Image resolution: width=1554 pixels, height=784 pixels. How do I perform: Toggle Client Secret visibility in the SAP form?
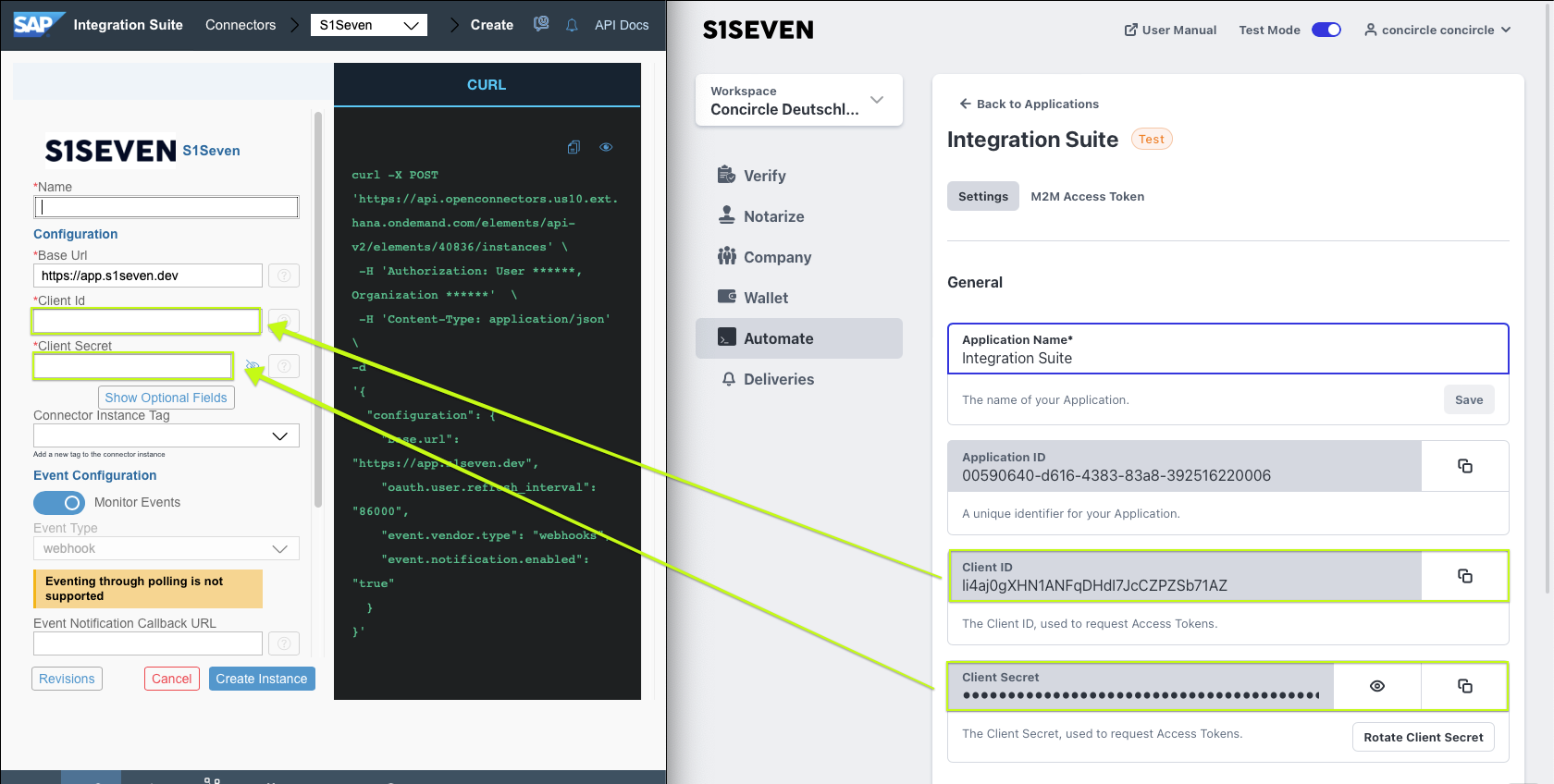[x=253, y=367]
